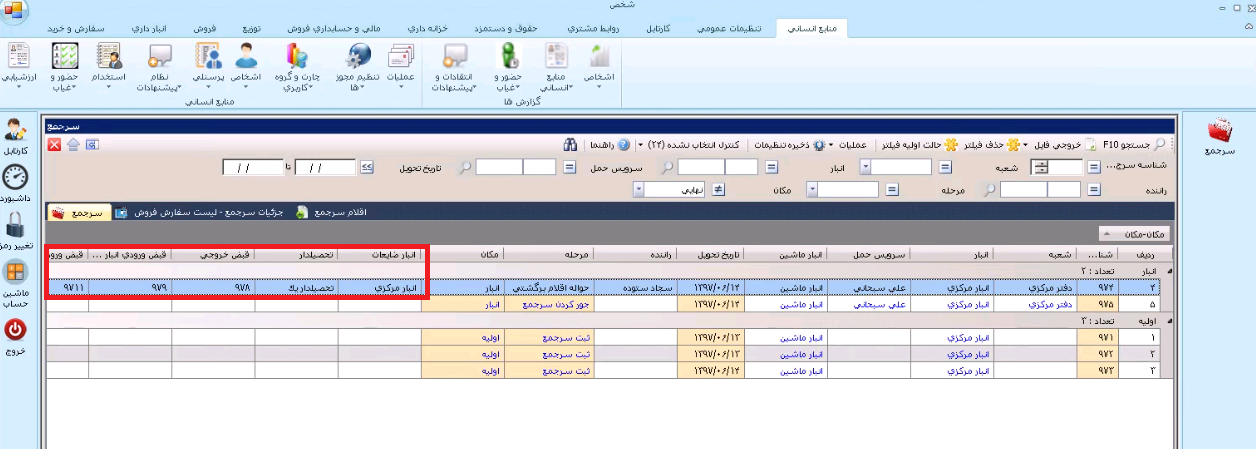Click the تاریخ تحویل start date field
The width and height of the screenshot is (1256, 449).
tap(325, 167)
